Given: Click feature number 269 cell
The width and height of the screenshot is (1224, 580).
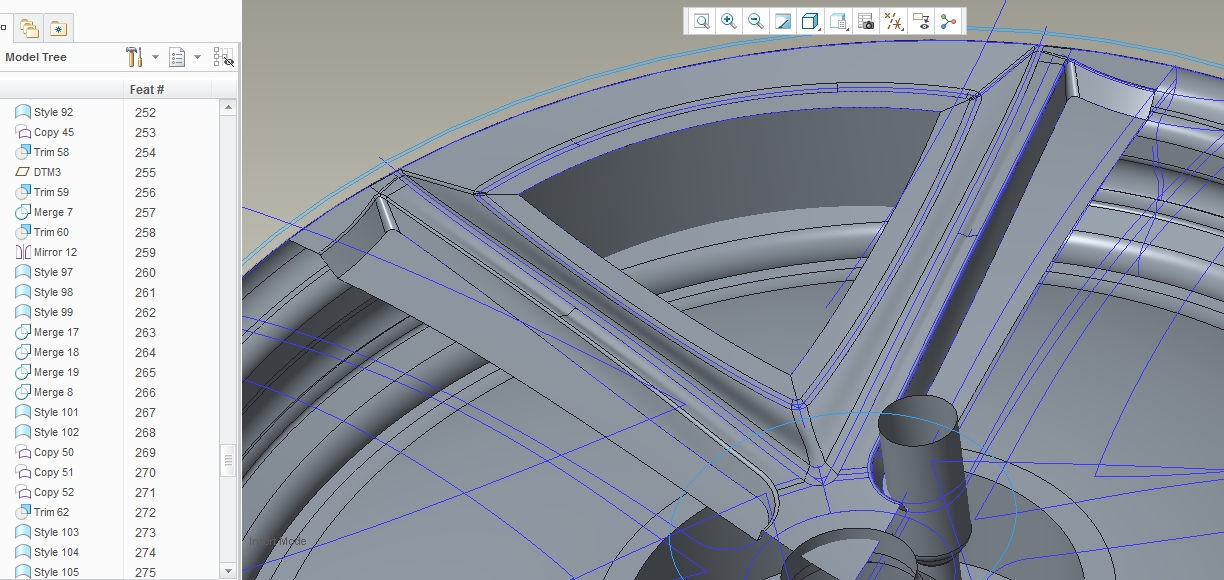Looking at the screenshot, I should (x=145, y=453).
